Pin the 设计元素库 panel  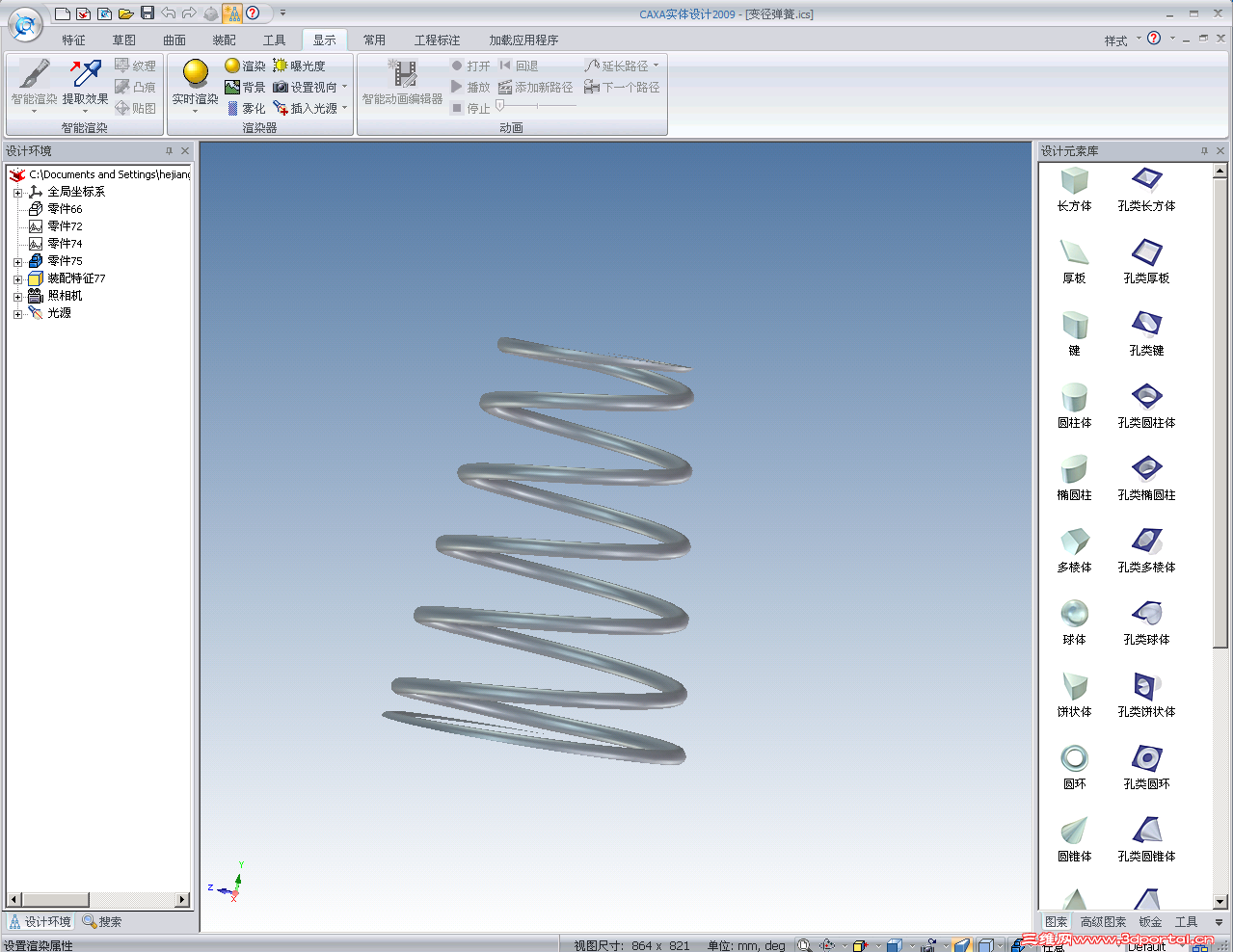pos(1204,151)
